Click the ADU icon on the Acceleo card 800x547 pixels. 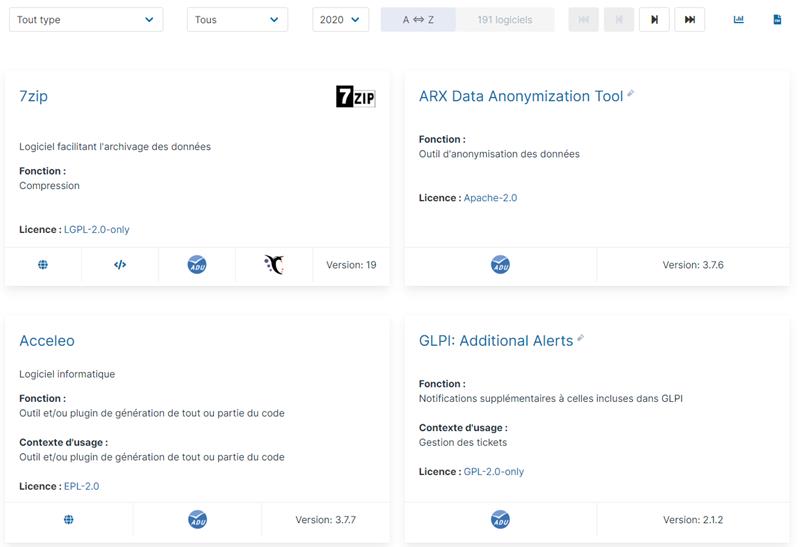pos(197,519)
